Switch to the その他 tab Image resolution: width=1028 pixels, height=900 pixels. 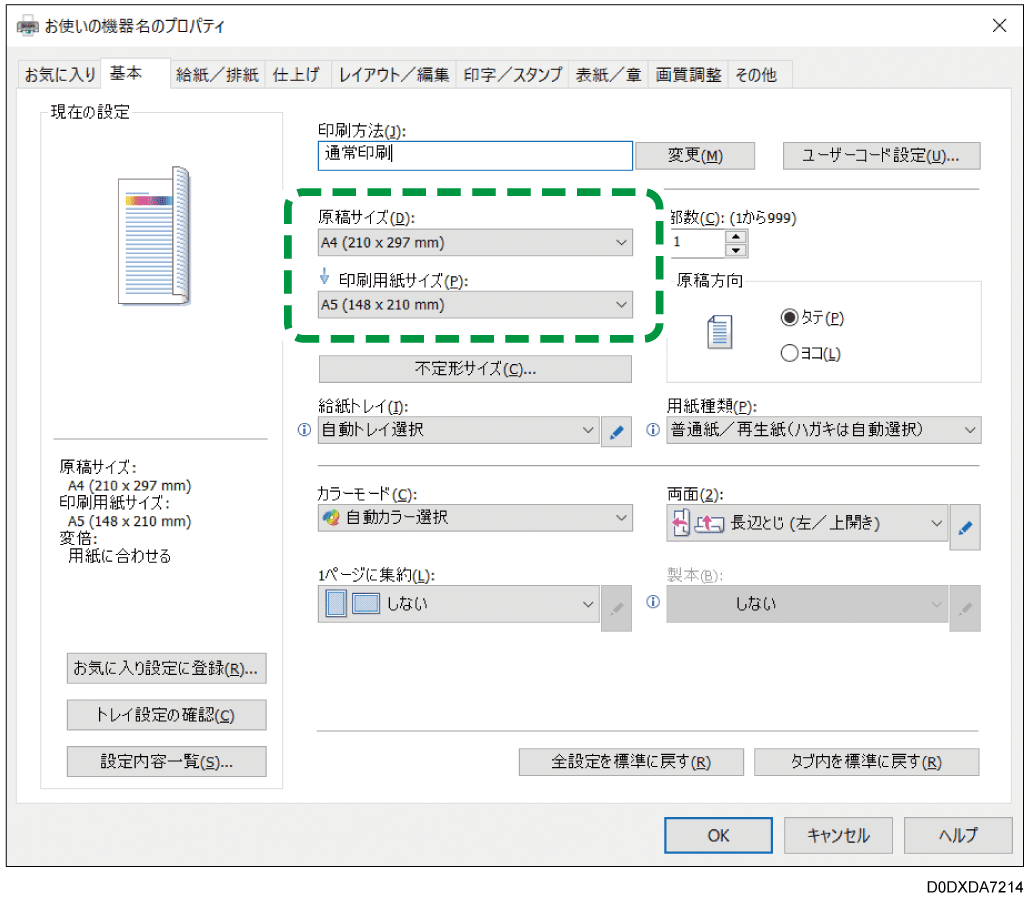point(758,73)
